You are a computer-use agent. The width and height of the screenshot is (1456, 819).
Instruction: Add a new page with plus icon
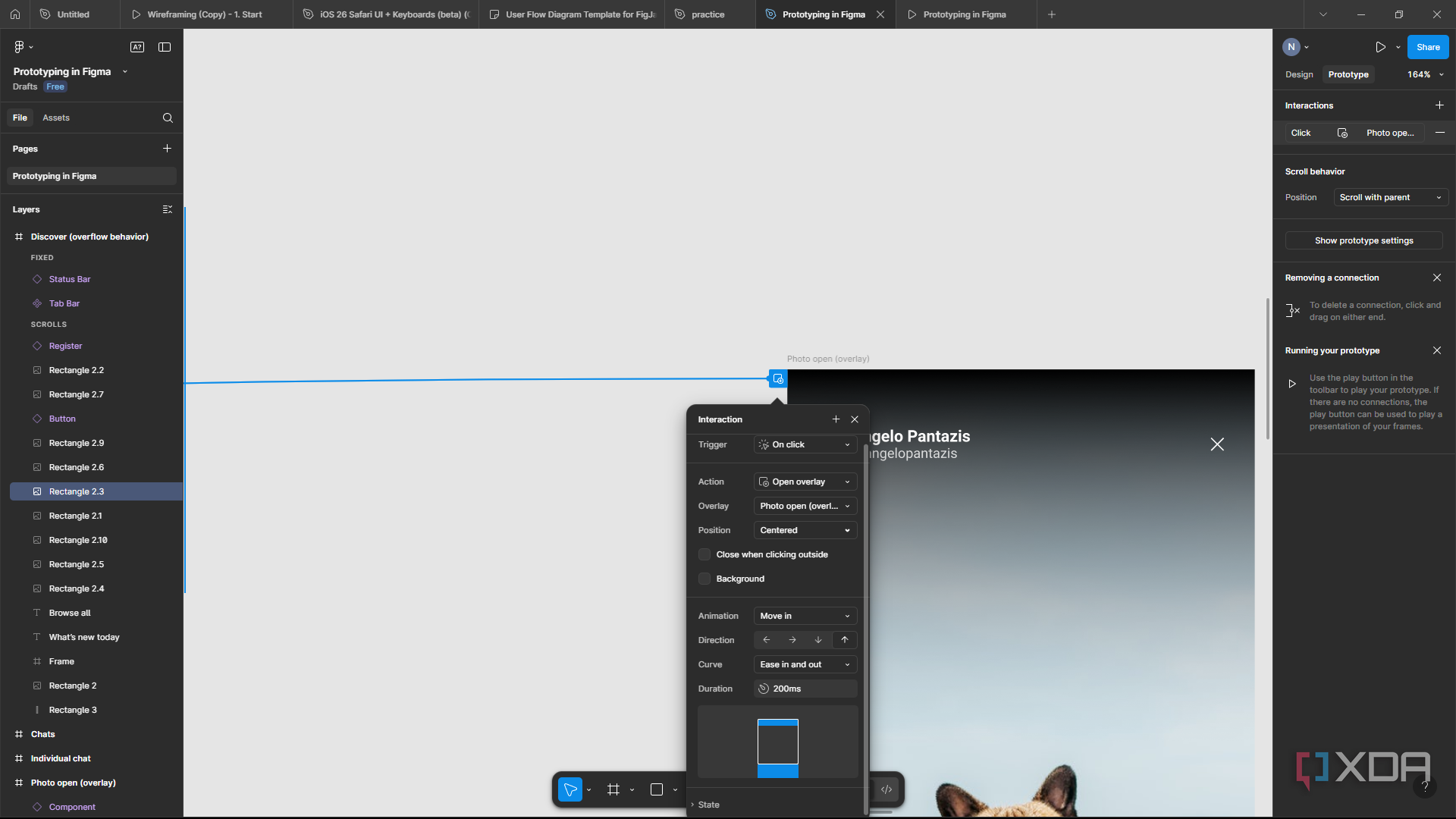pyautogui.click(x=167, y=149)
